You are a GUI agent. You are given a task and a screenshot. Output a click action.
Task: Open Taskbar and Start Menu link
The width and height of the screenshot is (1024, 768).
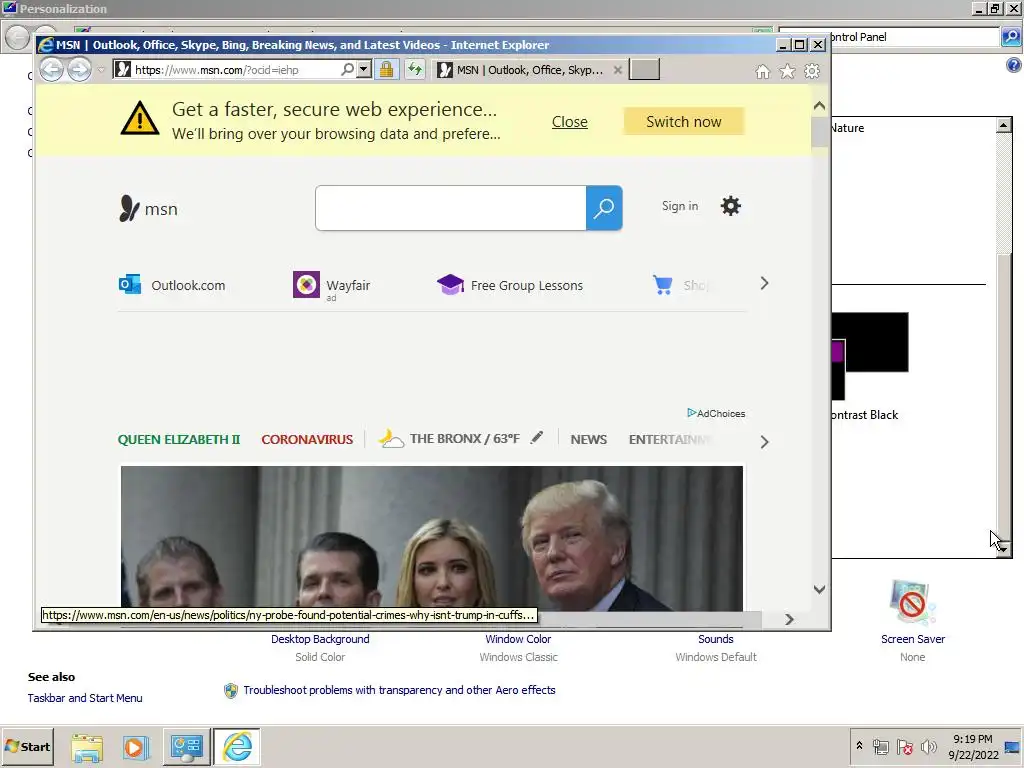click(x=85, y=698)
